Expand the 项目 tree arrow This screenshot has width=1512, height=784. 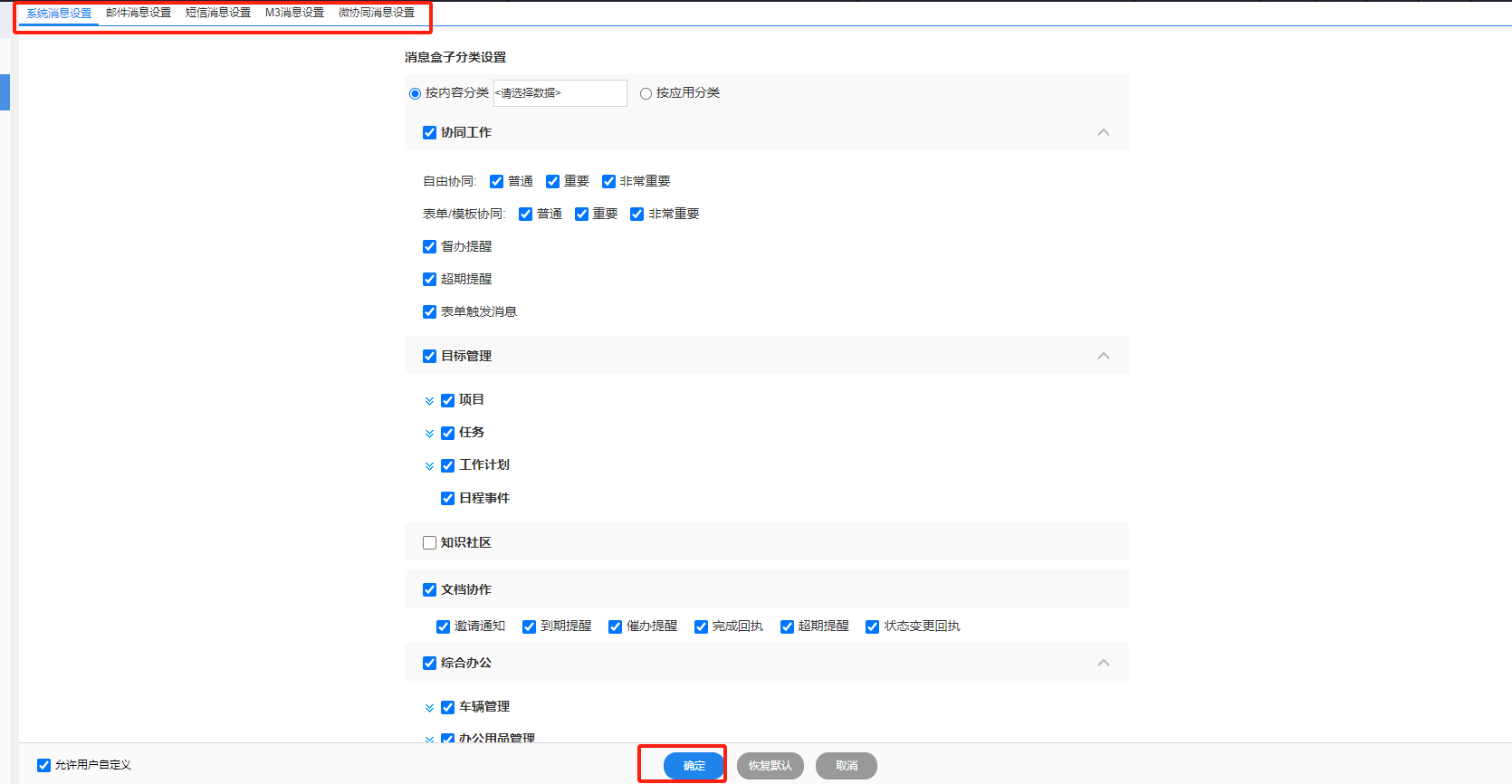429,401
